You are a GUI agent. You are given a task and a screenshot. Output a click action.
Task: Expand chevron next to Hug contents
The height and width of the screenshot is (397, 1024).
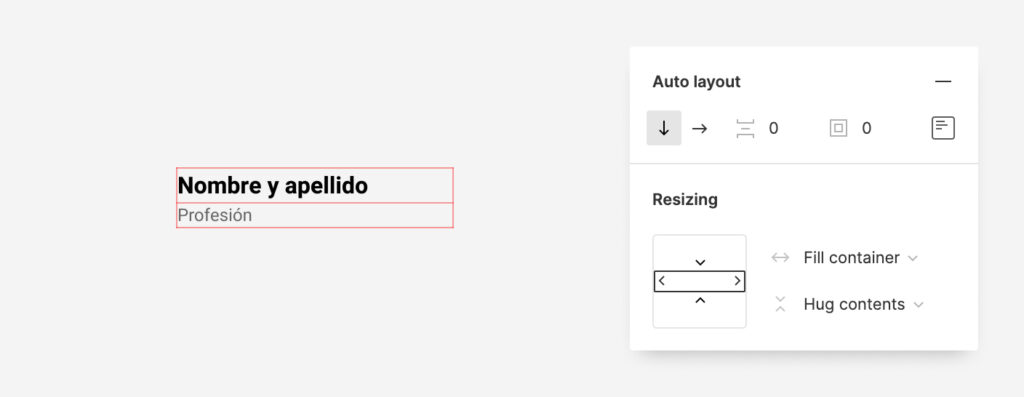[918, 305]
